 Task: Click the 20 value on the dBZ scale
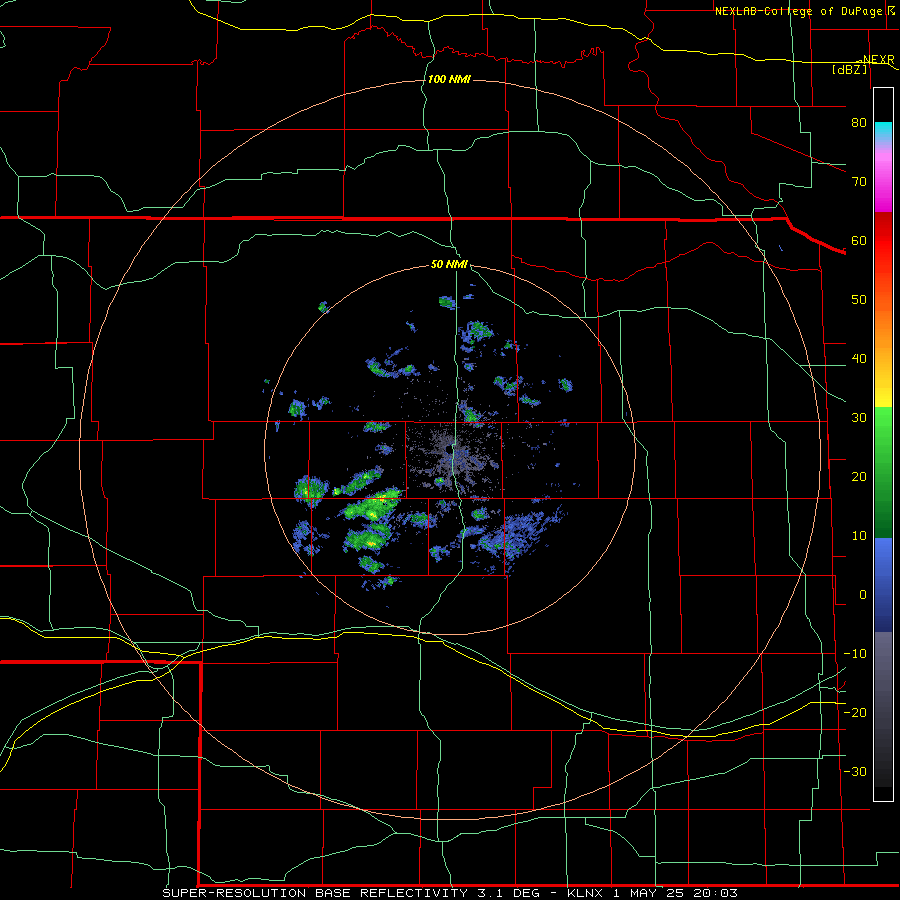[859, 477]
